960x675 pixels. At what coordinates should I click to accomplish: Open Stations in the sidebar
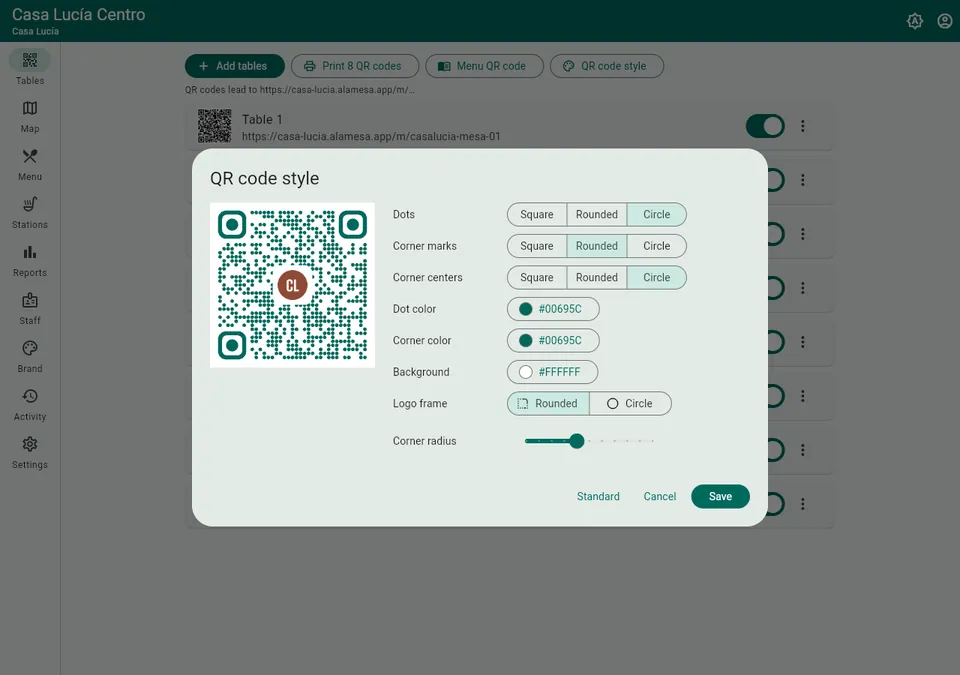point(29,213)
